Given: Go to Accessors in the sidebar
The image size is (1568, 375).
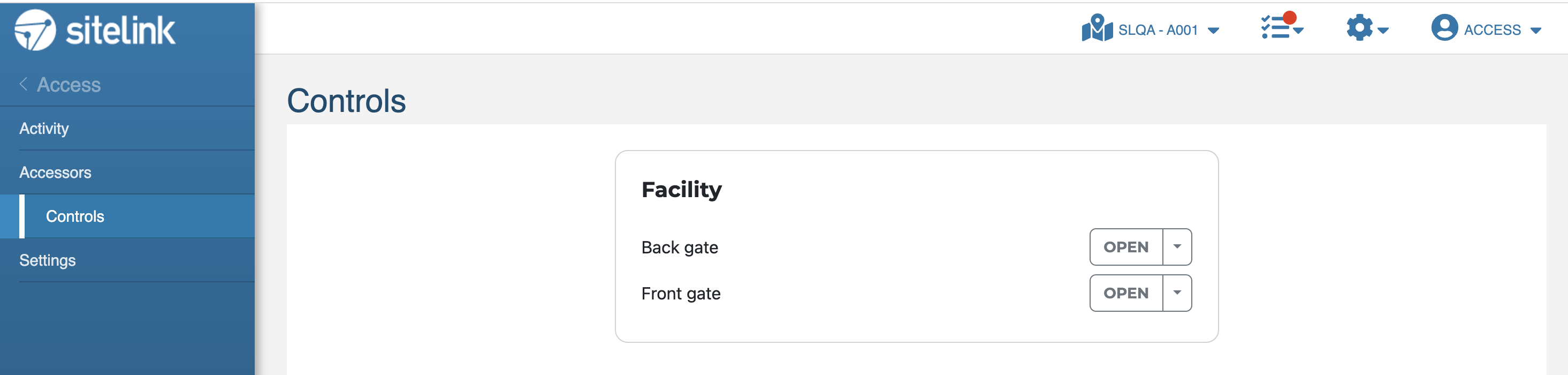Looking at the screenshot, I should coord(127,172).
